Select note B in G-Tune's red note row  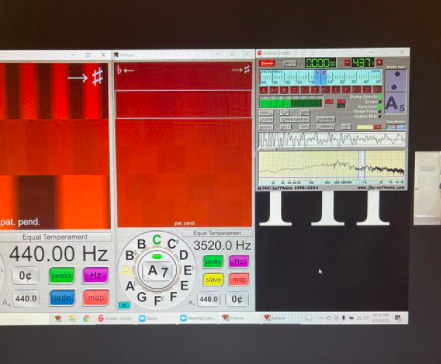284,90
